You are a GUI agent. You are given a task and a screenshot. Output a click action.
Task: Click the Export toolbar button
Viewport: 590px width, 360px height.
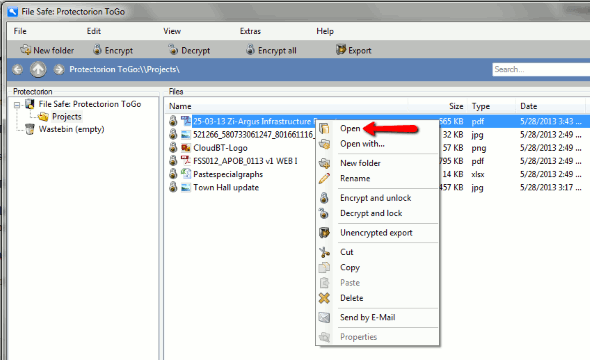pos(354,50)
